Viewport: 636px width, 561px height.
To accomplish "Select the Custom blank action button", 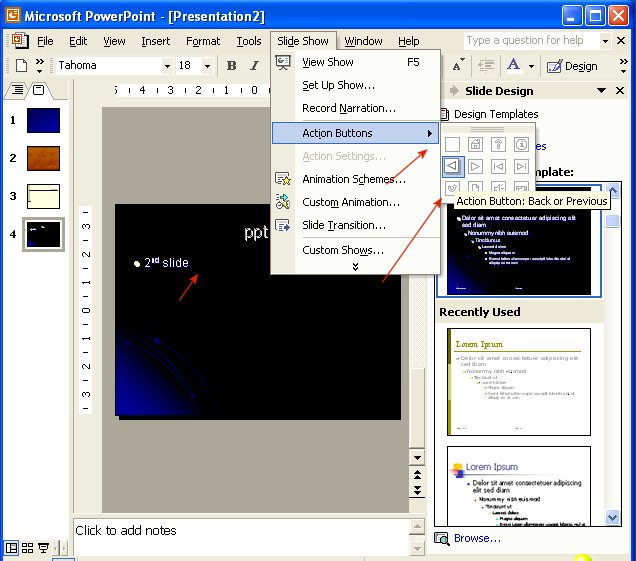I will 452,144.
